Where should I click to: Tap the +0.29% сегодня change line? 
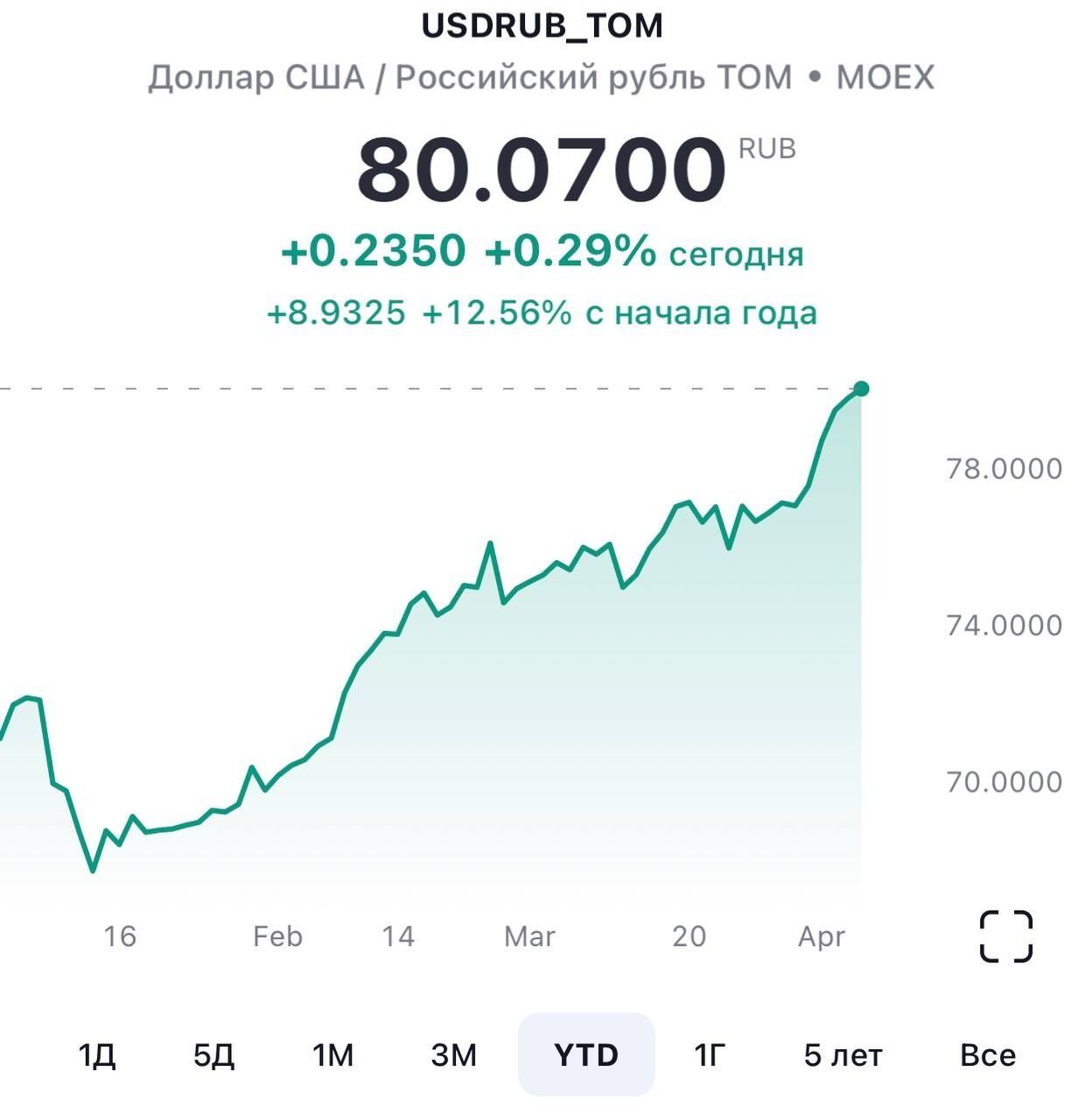[542, 253]
